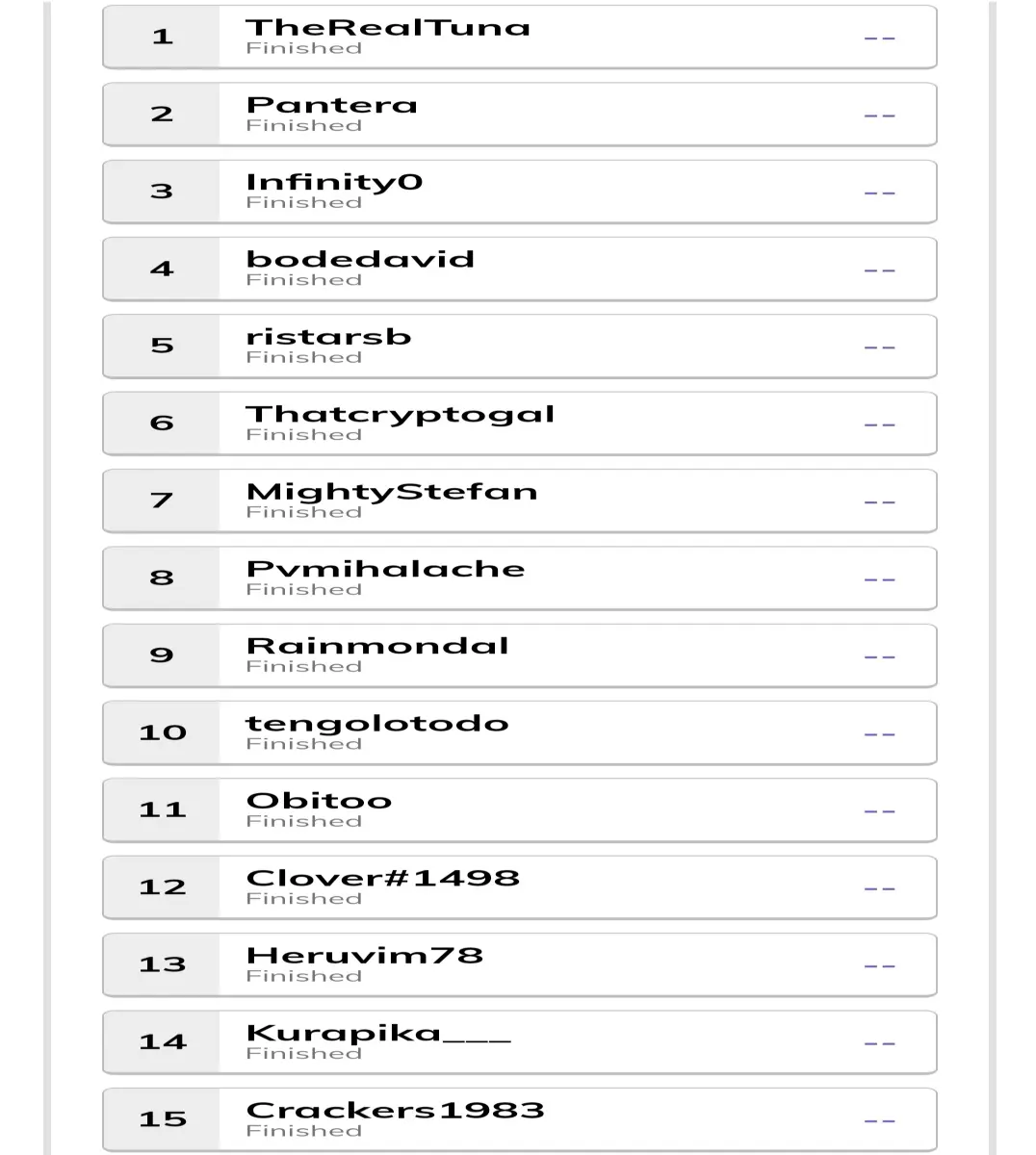
Task: Open the Rainmondal player row
Action: [x=520, y=655]
